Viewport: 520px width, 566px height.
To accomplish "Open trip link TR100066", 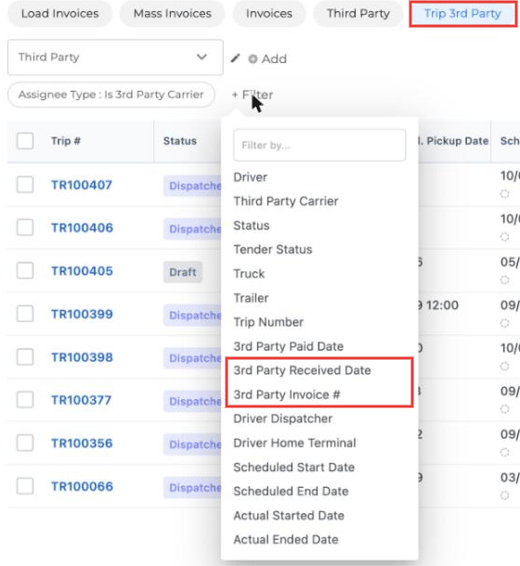I will coord(82,487).
